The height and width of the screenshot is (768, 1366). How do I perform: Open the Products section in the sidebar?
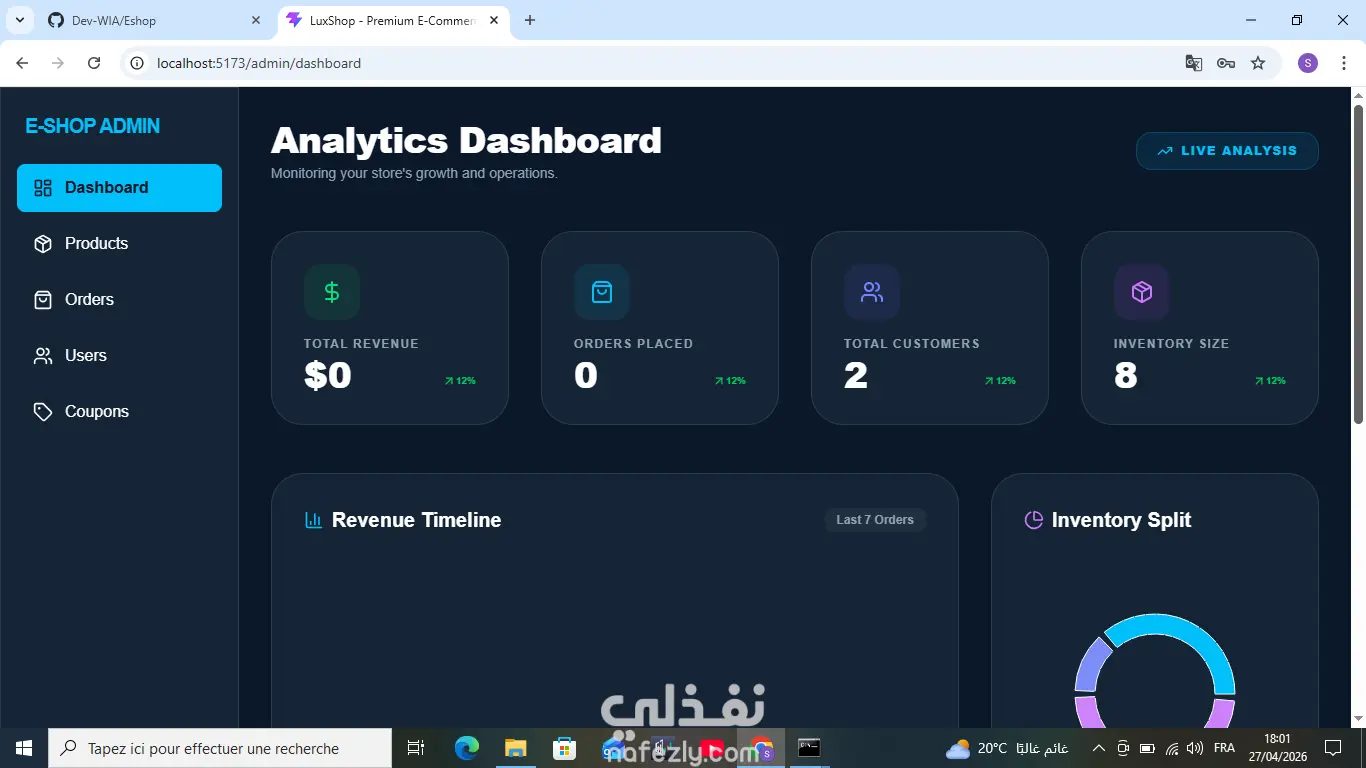point(119,244)
